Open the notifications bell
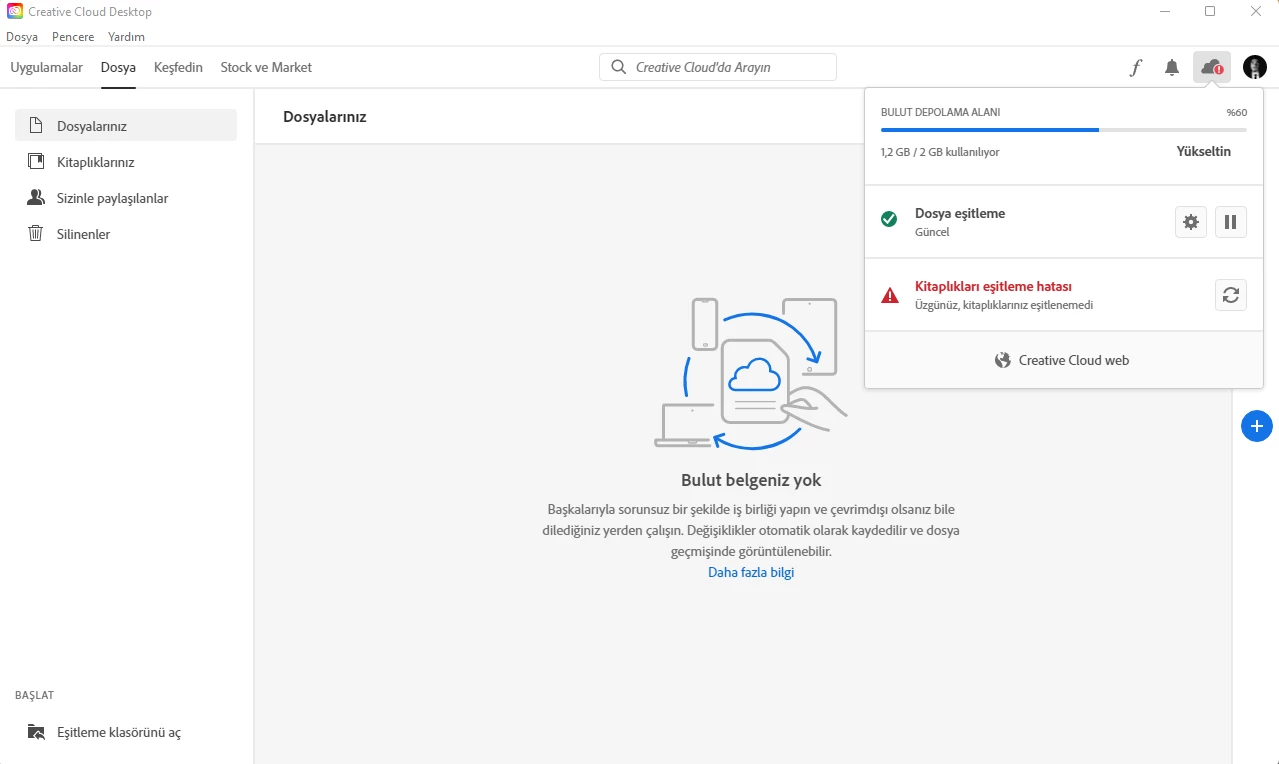 tap(1172, 68)
